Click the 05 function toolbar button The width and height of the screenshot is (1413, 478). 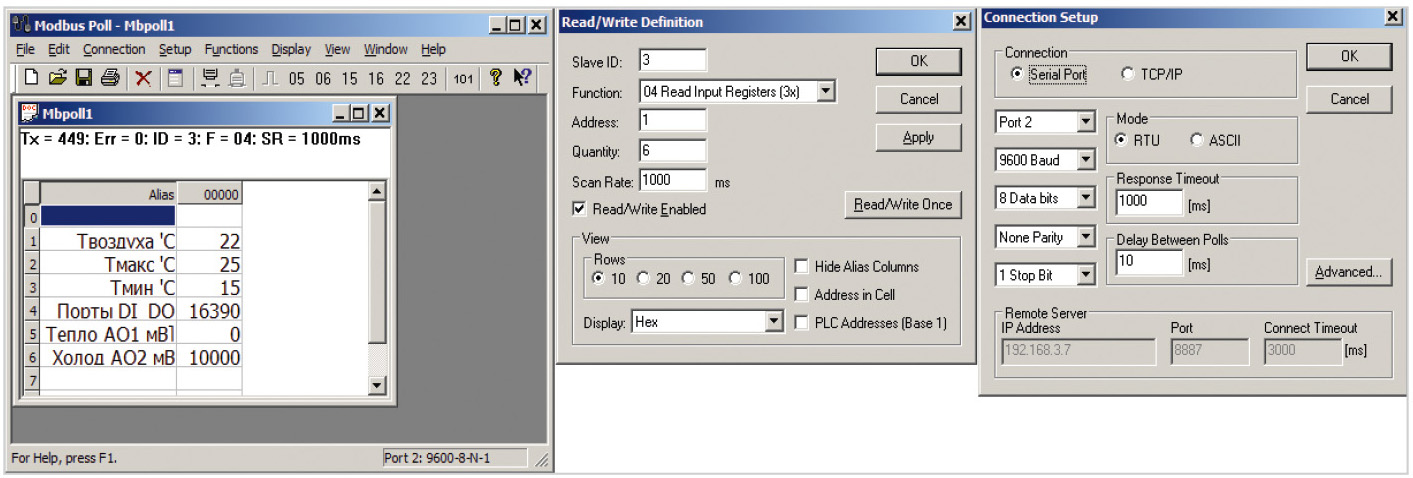pyautogui.click(x=297, y=79)
